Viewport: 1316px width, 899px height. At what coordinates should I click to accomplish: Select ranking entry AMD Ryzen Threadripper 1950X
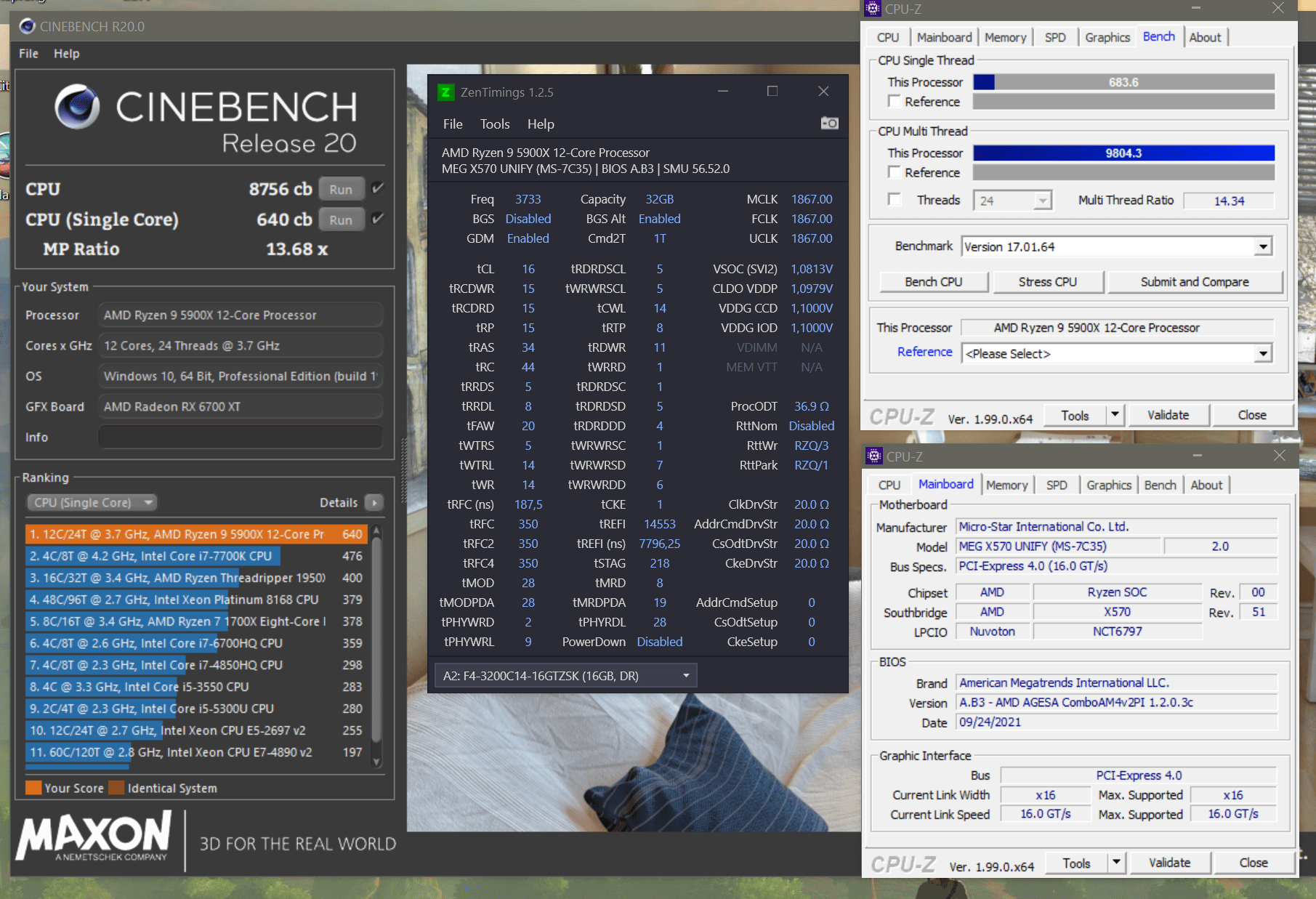[196, 578]
